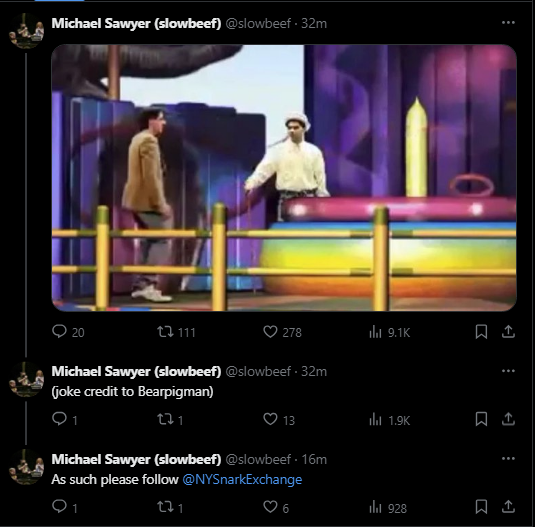Share the video tweet
Screen dimensions: 535x527
(508, 332)
